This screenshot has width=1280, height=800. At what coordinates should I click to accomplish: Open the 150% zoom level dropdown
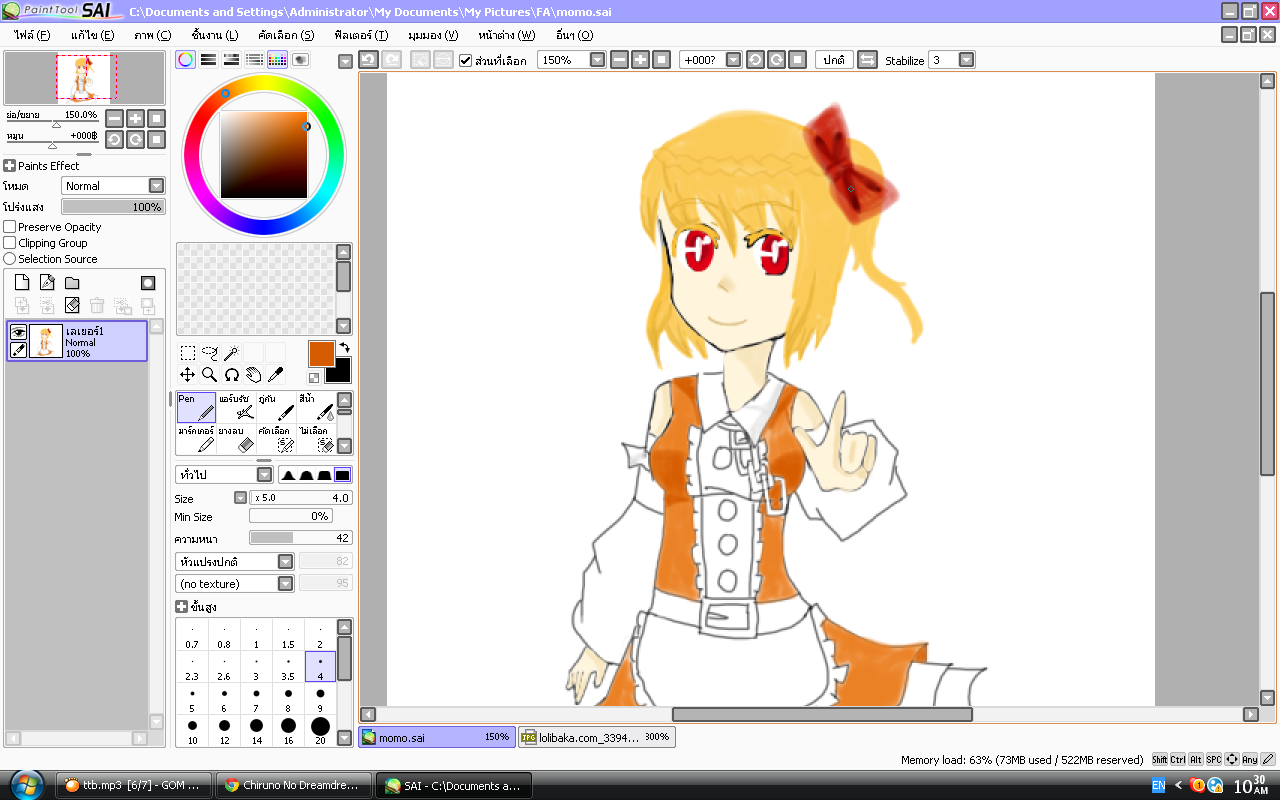(x=572, y=60)
